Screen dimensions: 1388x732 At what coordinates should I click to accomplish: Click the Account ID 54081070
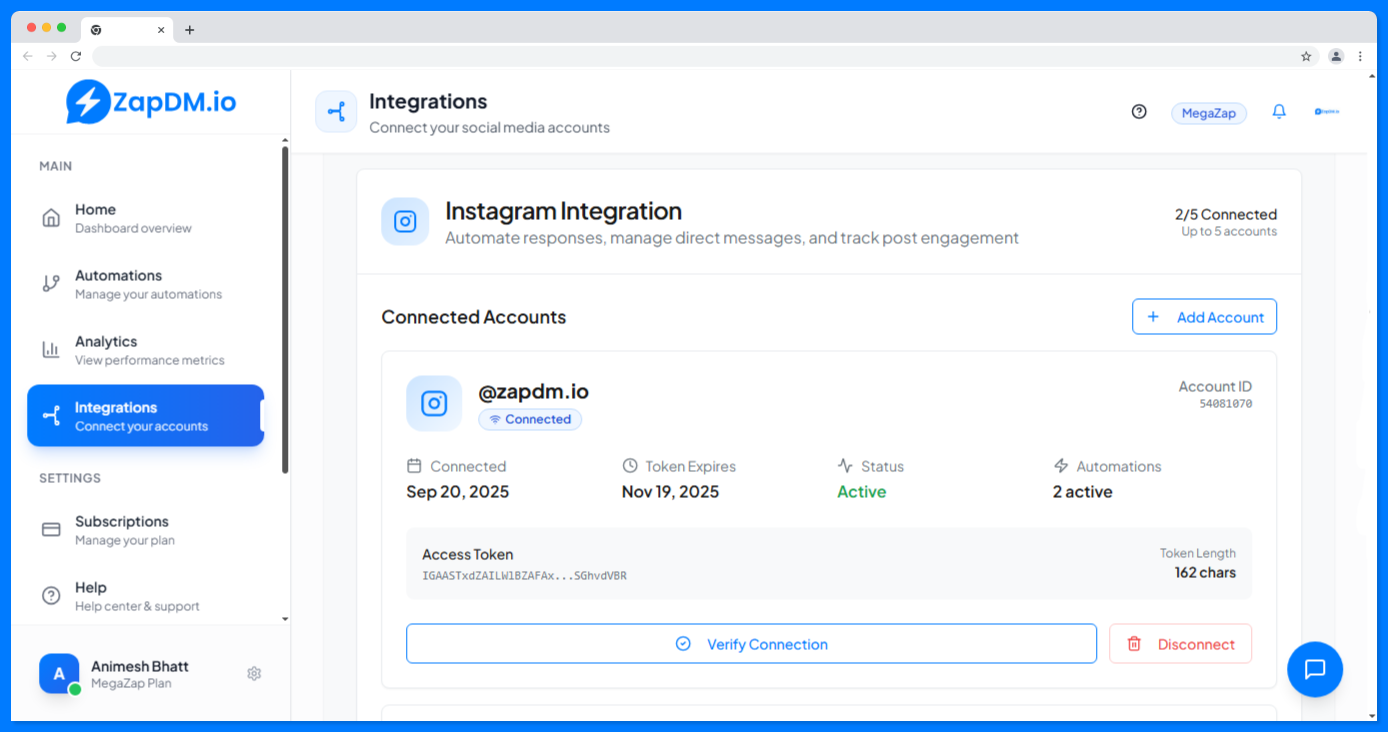(1226, 404)
